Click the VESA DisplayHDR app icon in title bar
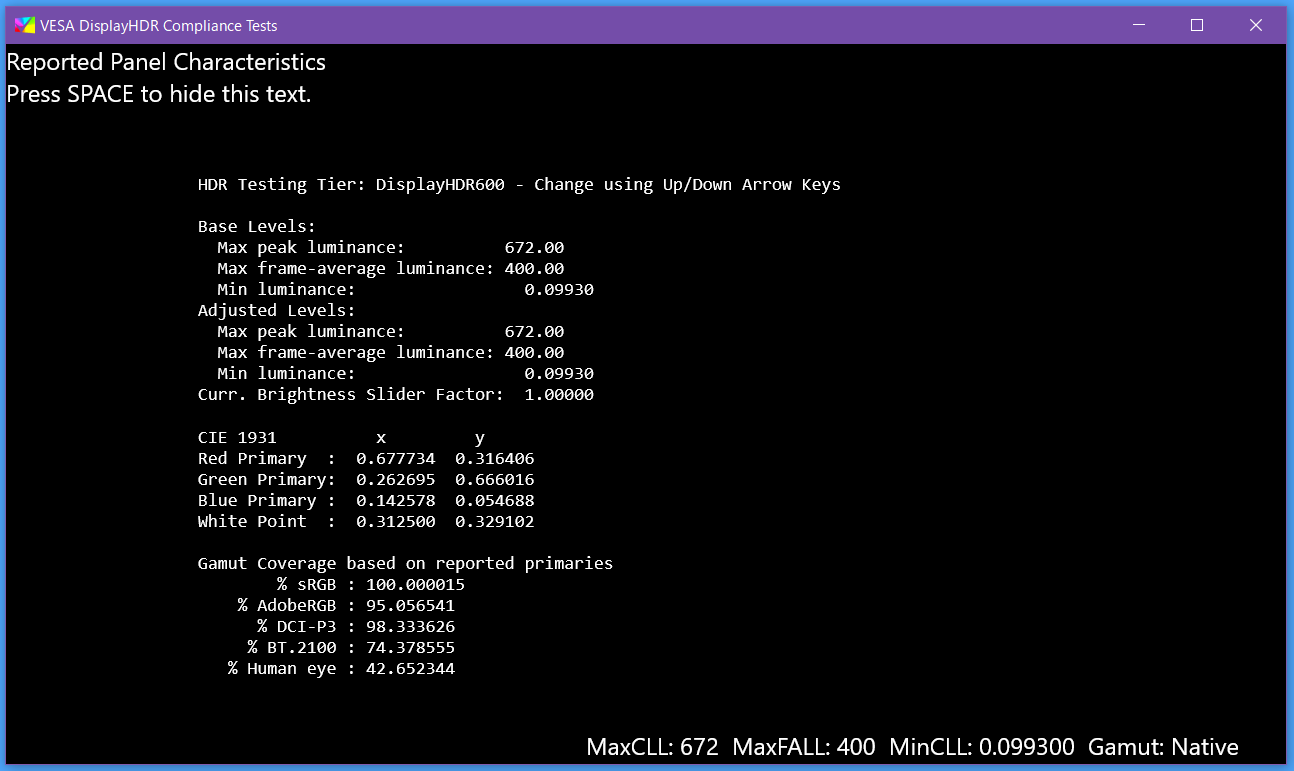The height and width of the screenshot is (771, 1294). 24,25
